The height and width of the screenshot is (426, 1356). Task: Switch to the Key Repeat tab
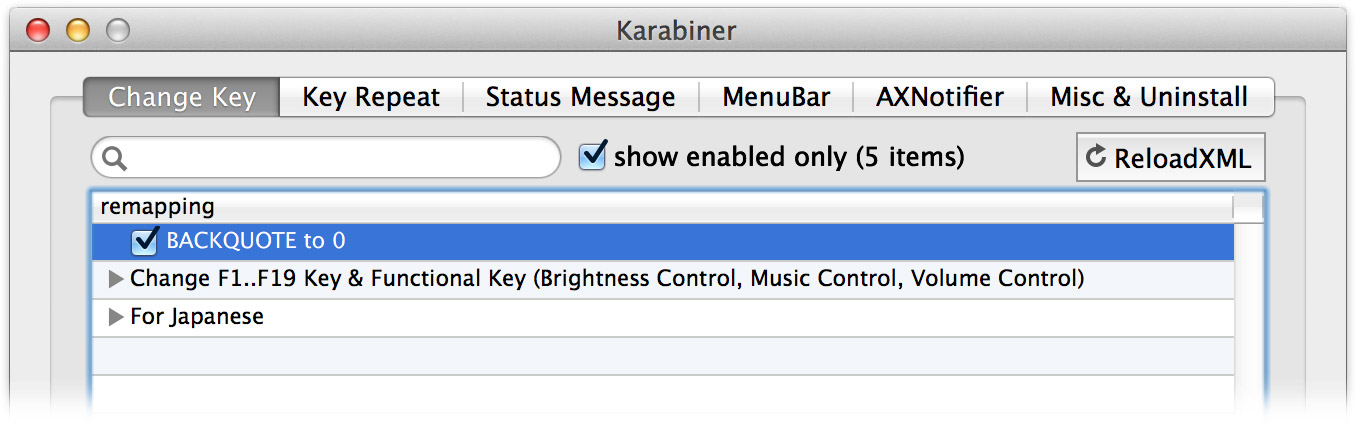[371, 97]
